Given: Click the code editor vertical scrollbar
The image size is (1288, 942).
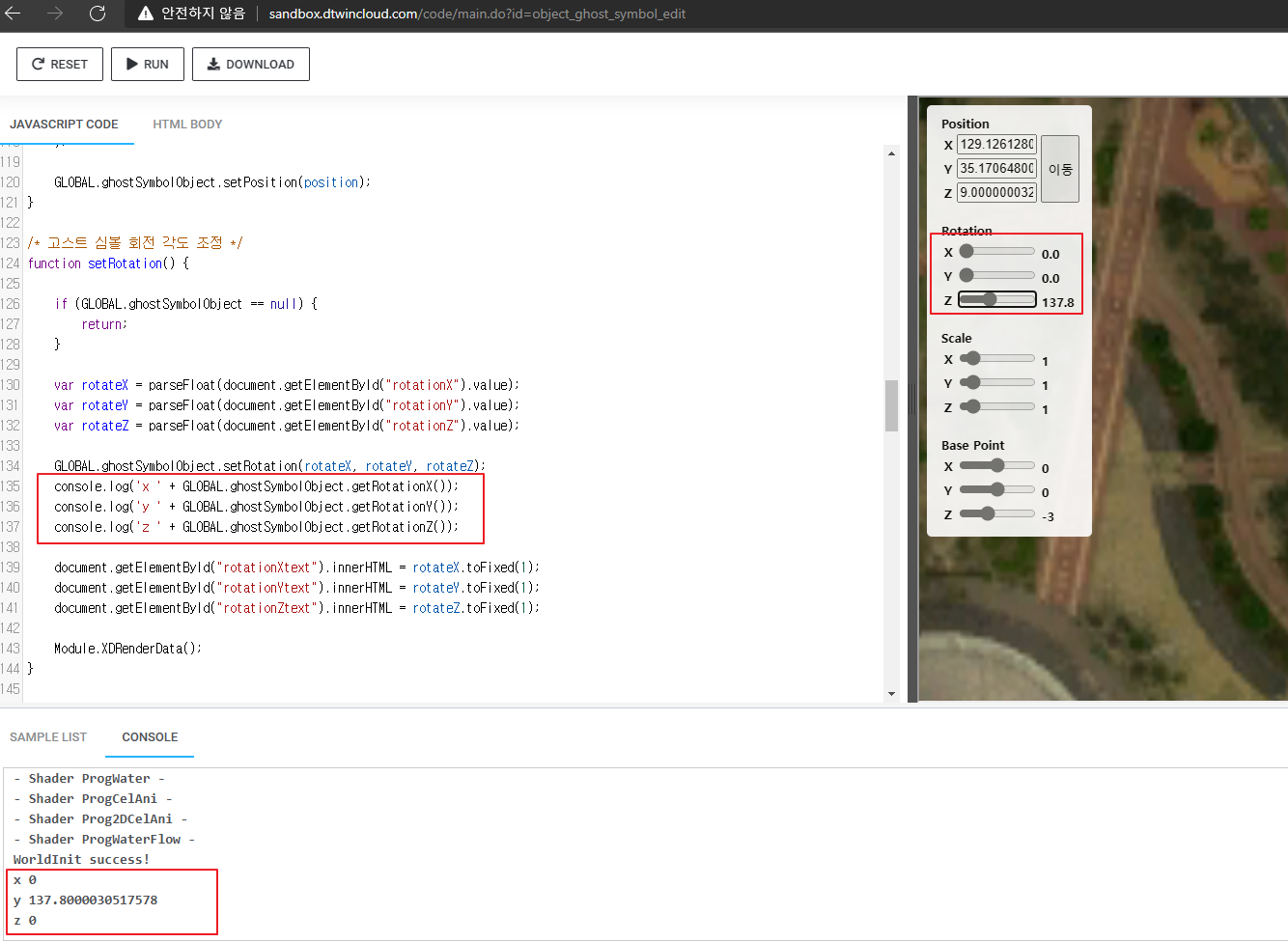Looking at the screenshot, I should (x=891, y=406).
